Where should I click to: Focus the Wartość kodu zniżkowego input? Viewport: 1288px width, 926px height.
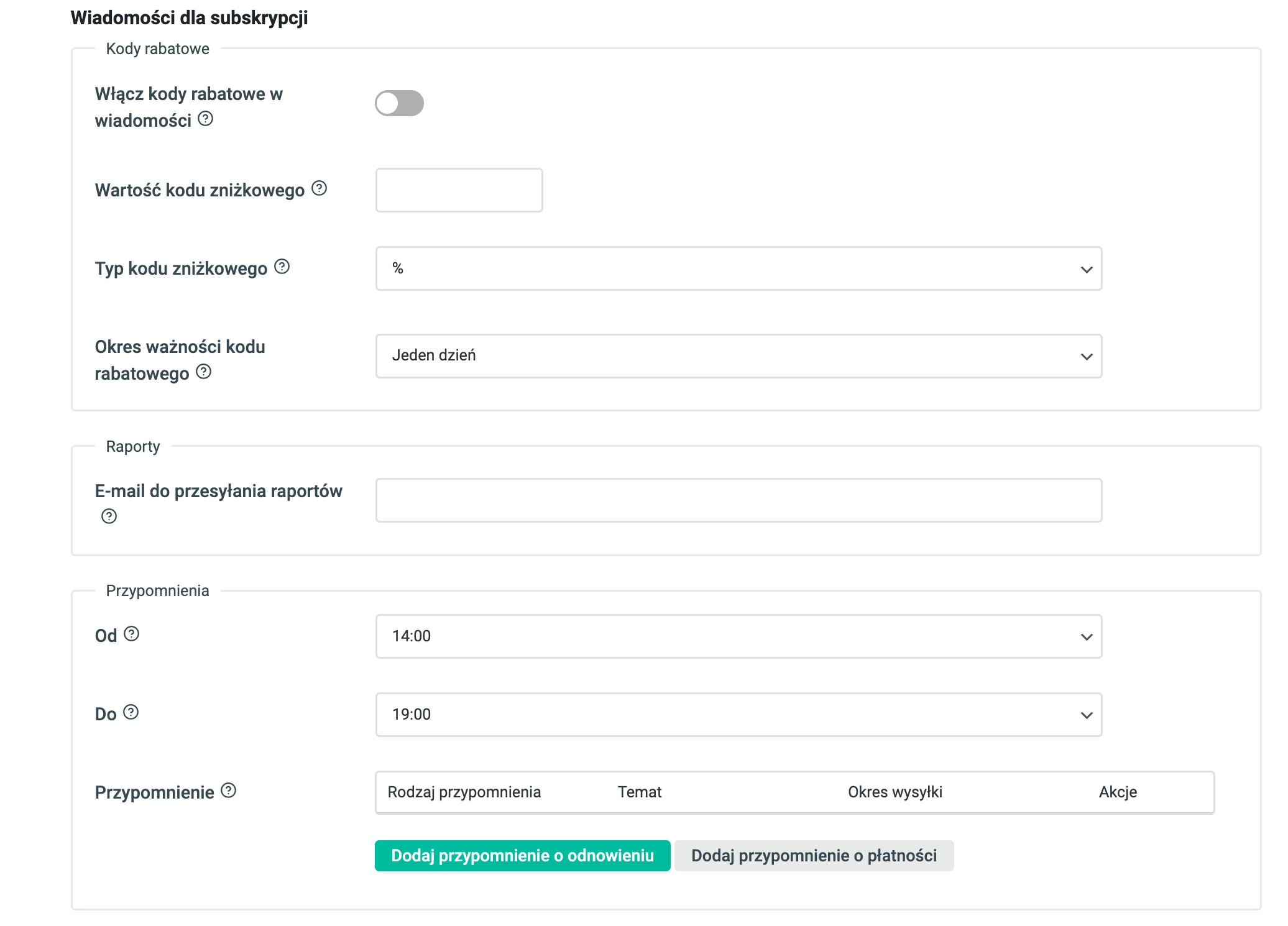point(459,190)
